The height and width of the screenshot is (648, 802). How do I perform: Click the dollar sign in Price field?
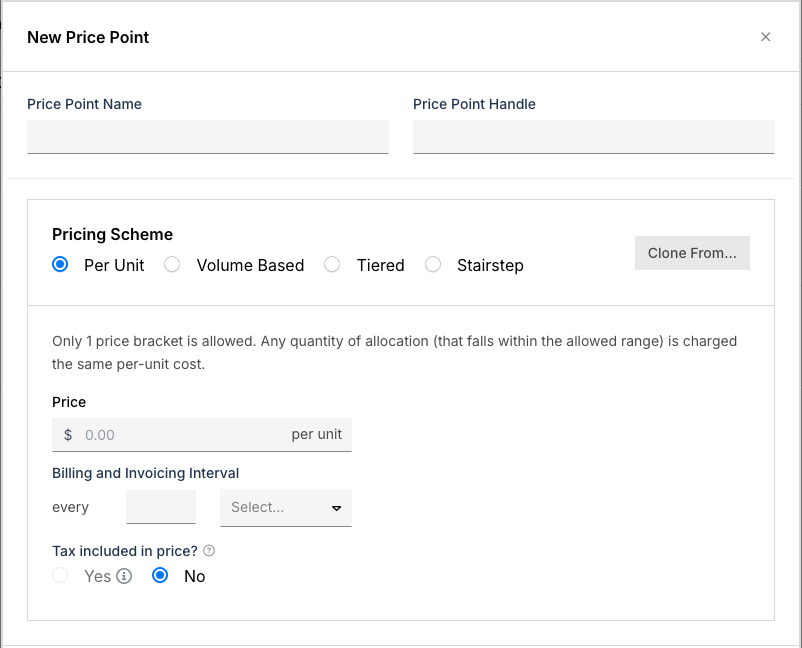coord(68,435)
